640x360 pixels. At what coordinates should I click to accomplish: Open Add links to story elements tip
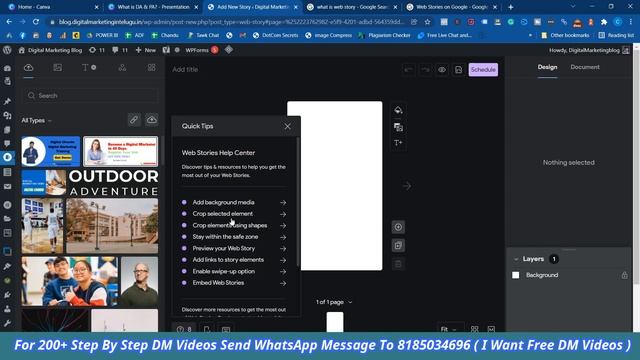coord(234,260)
